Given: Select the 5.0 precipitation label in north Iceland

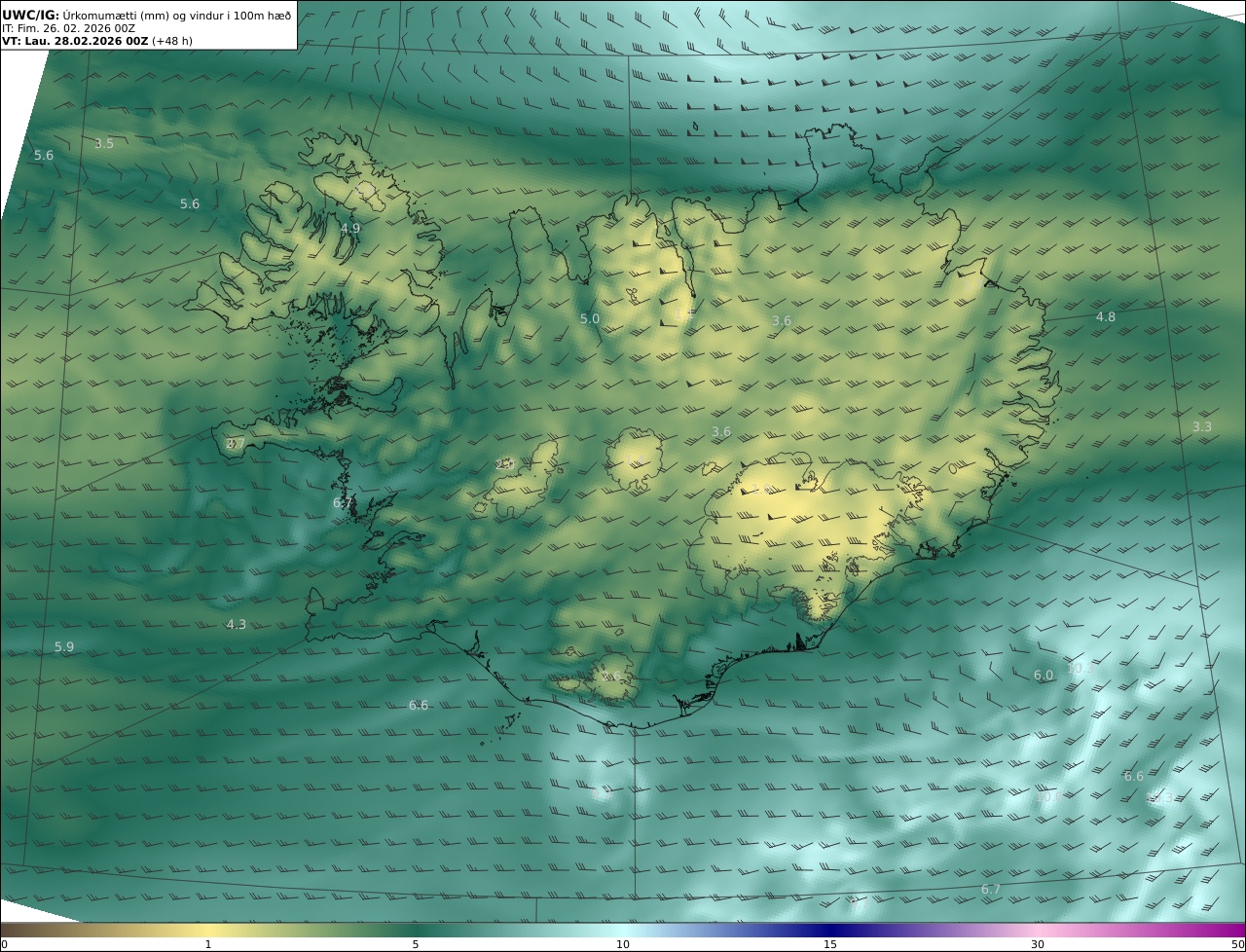Looking at the screenshot, I should 590,319.
